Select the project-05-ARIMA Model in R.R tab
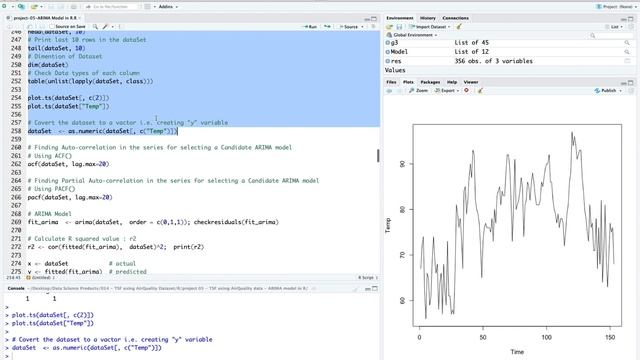The image size is (640, 360). tap(45, 18)
